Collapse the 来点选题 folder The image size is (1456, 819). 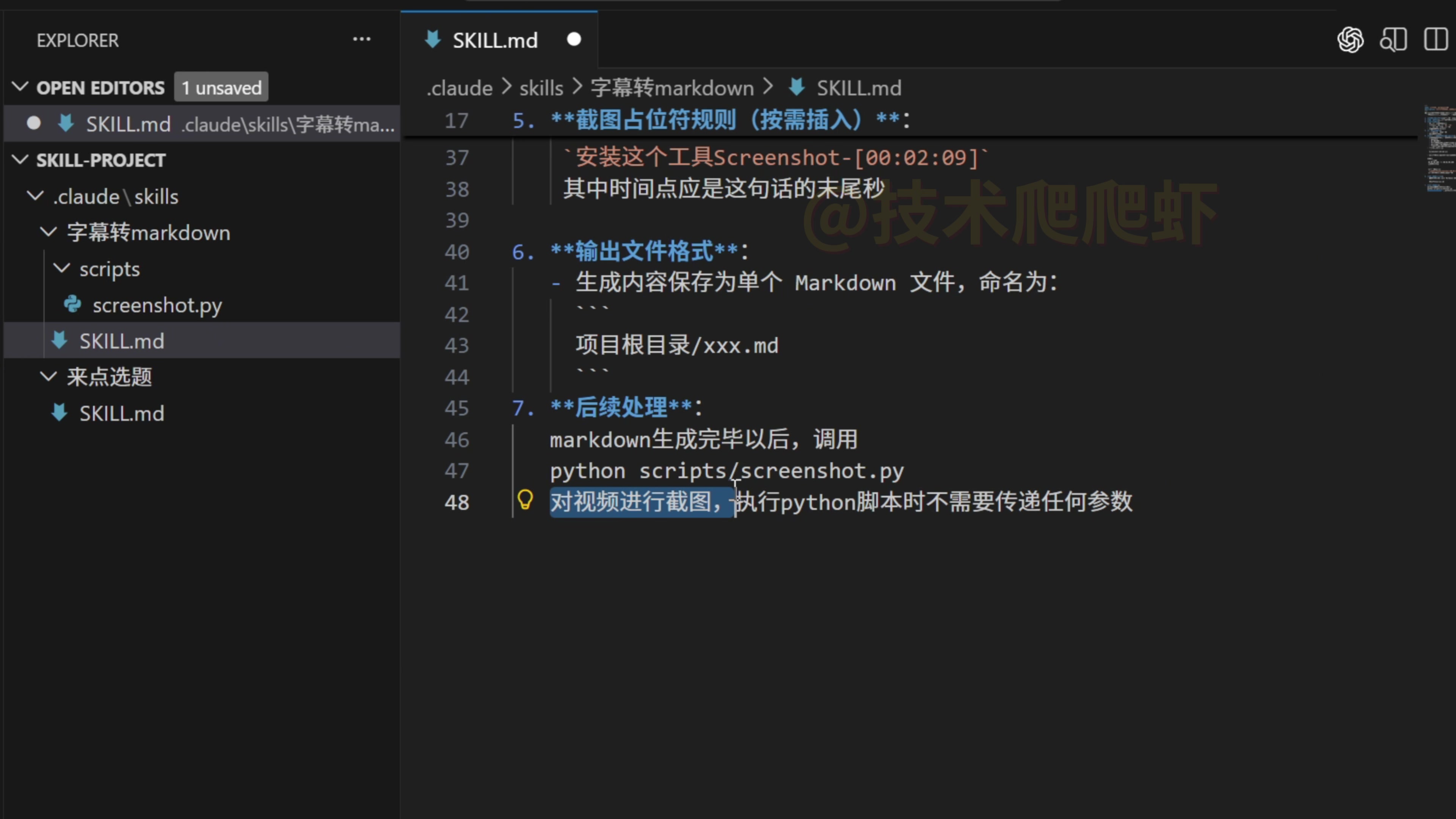pyautogui.click(x=49, y=377)
